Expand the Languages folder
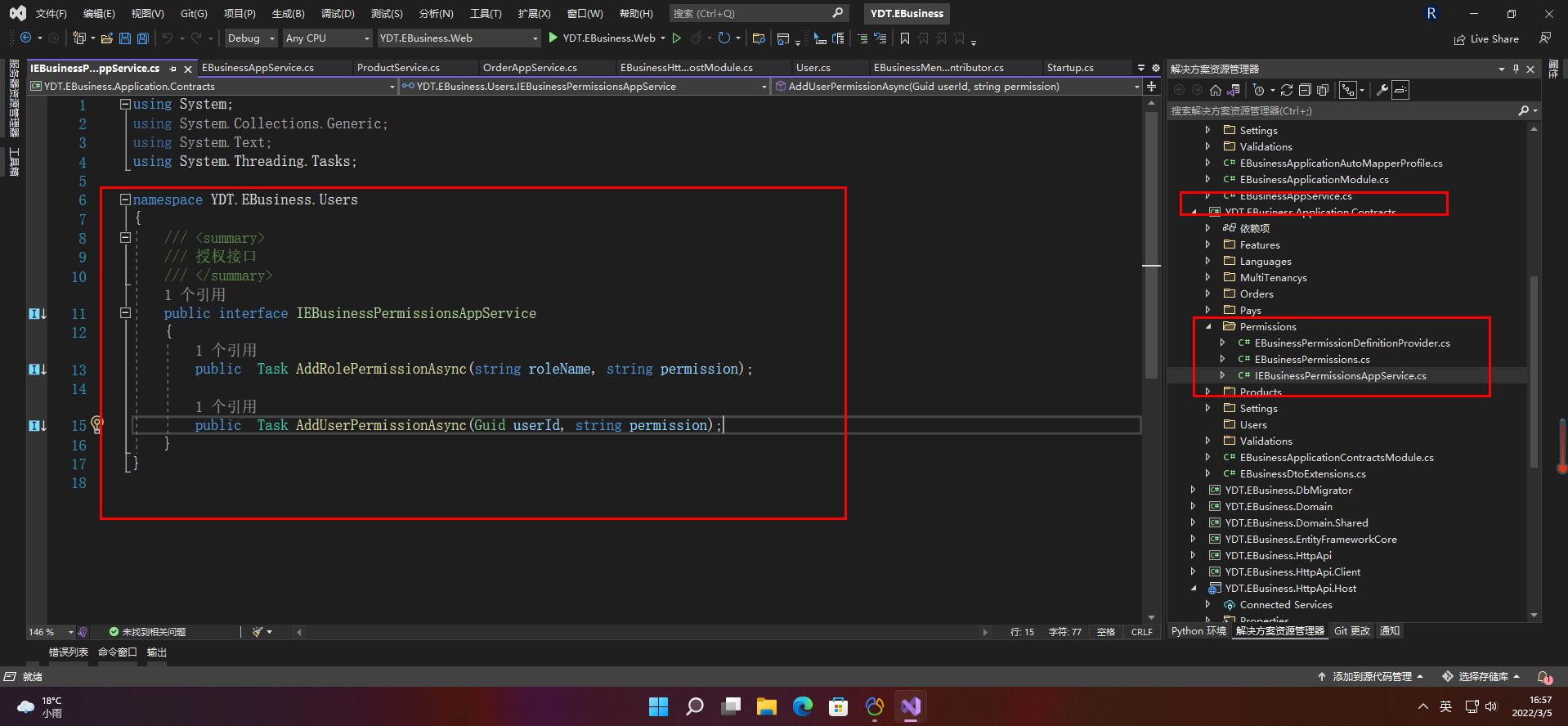 (x=1208, y=261)
